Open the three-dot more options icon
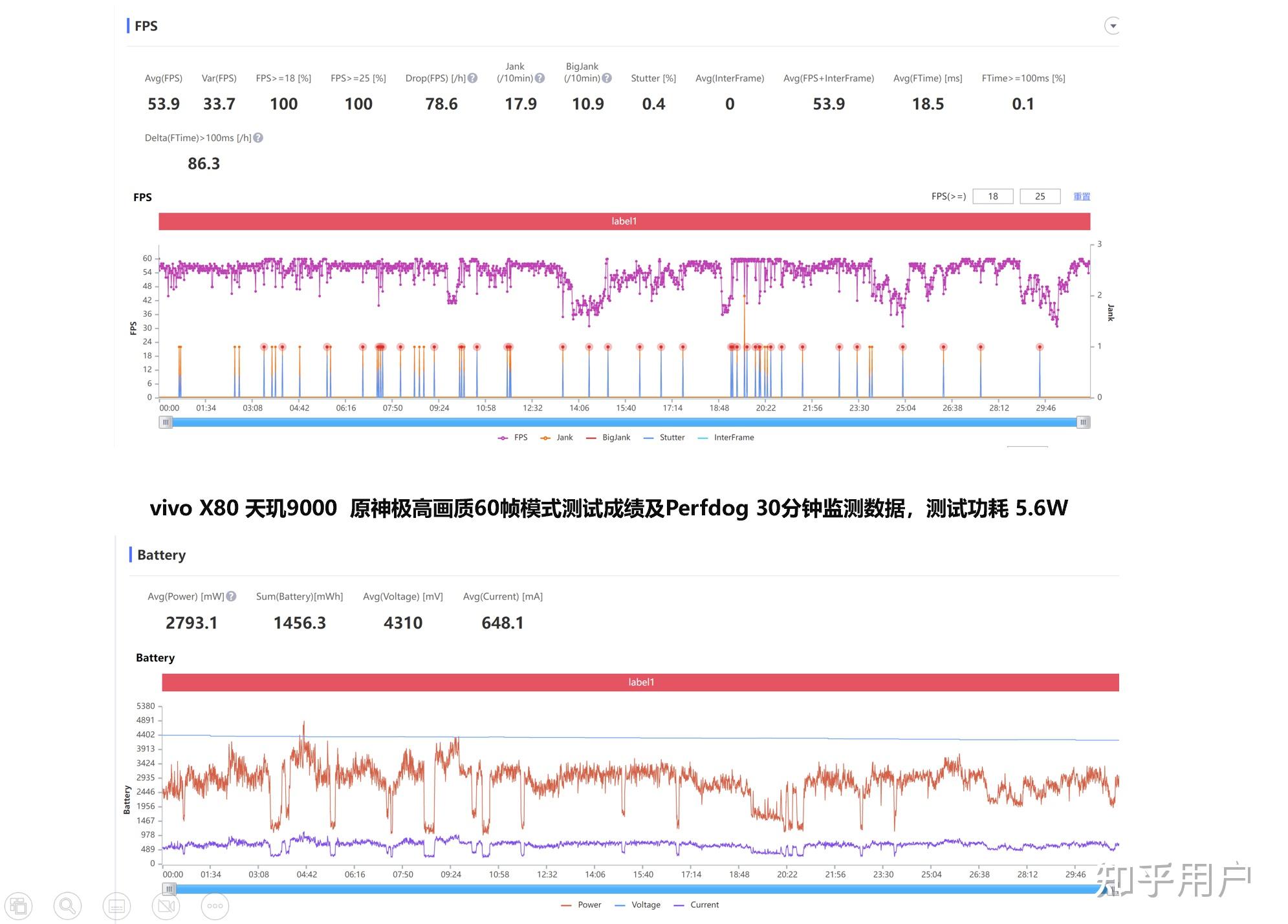This screenshot has width=1288, height=924. pyautogui.click(x=215, y=905)
